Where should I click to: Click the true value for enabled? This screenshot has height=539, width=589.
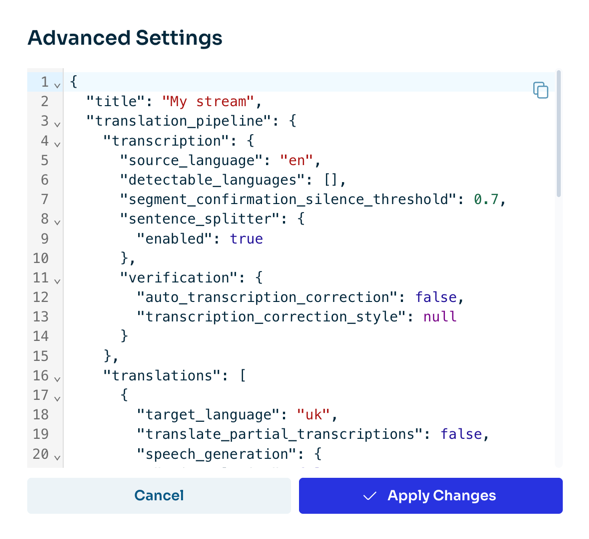[x=246, y=239]
